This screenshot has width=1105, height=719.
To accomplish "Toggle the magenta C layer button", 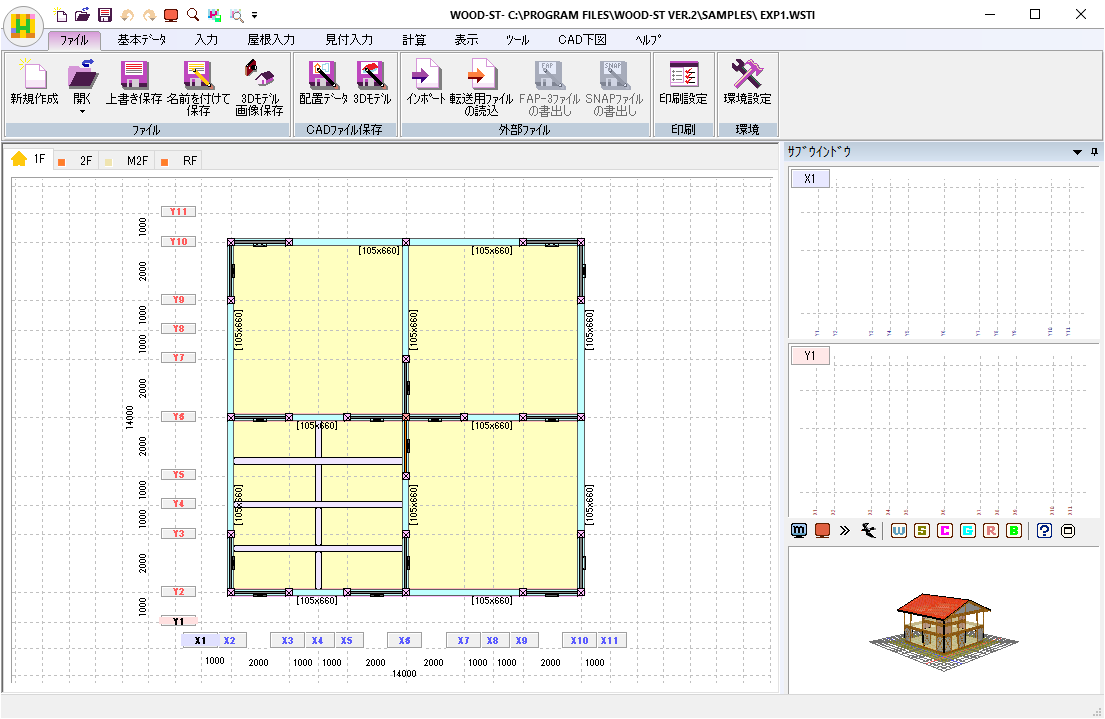I will [944, 531].
